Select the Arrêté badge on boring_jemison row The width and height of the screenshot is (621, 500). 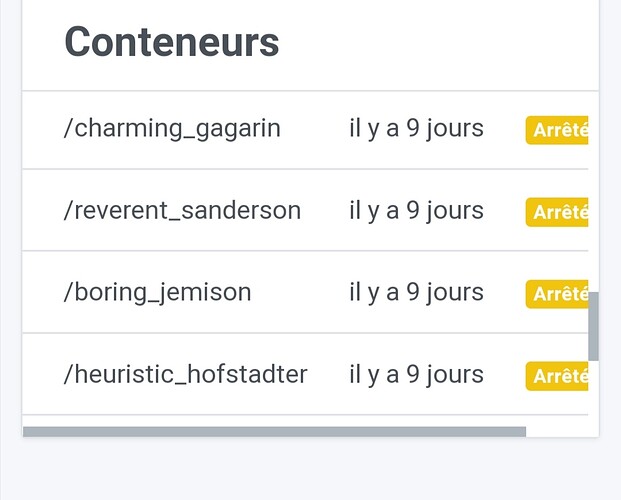pyautogui.click(x=558, y=295)
